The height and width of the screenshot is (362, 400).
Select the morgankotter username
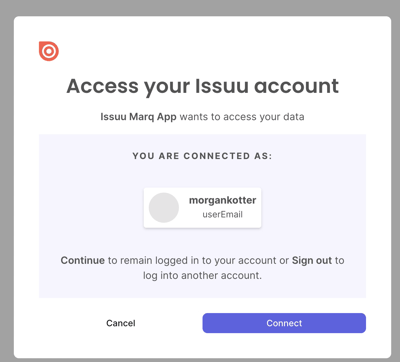223,200
